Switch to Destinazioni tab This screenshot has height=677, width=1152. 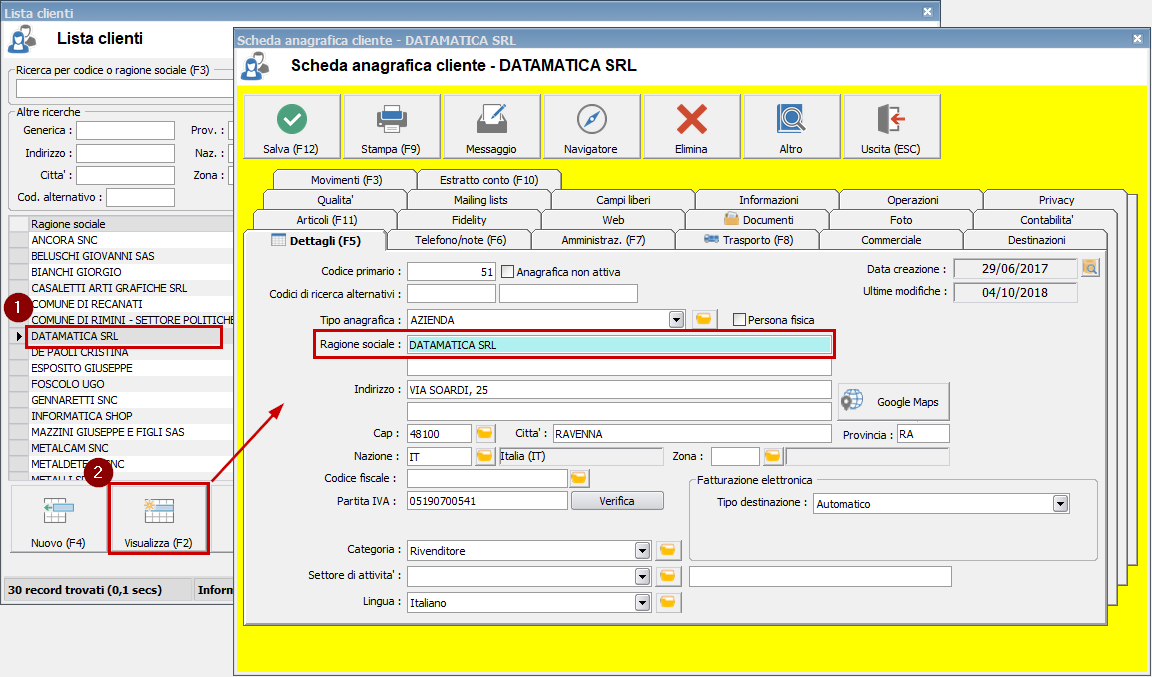pos(1036,240)
